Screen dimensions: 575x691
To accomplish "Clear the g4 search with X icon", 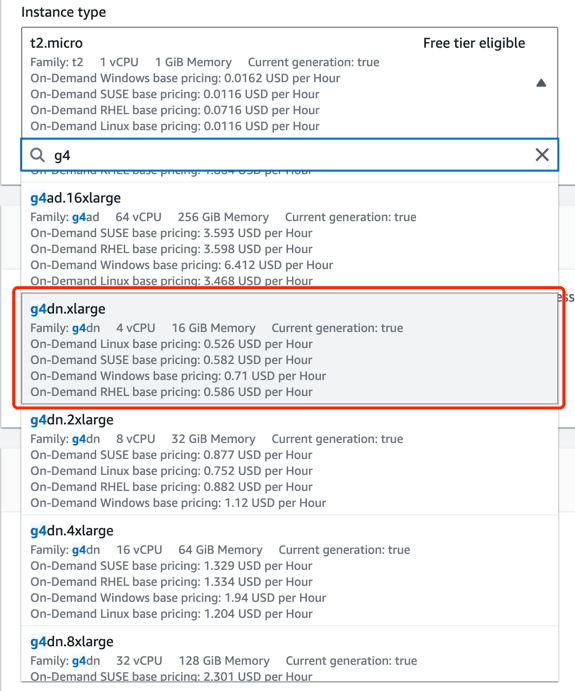I will (542, 155).
